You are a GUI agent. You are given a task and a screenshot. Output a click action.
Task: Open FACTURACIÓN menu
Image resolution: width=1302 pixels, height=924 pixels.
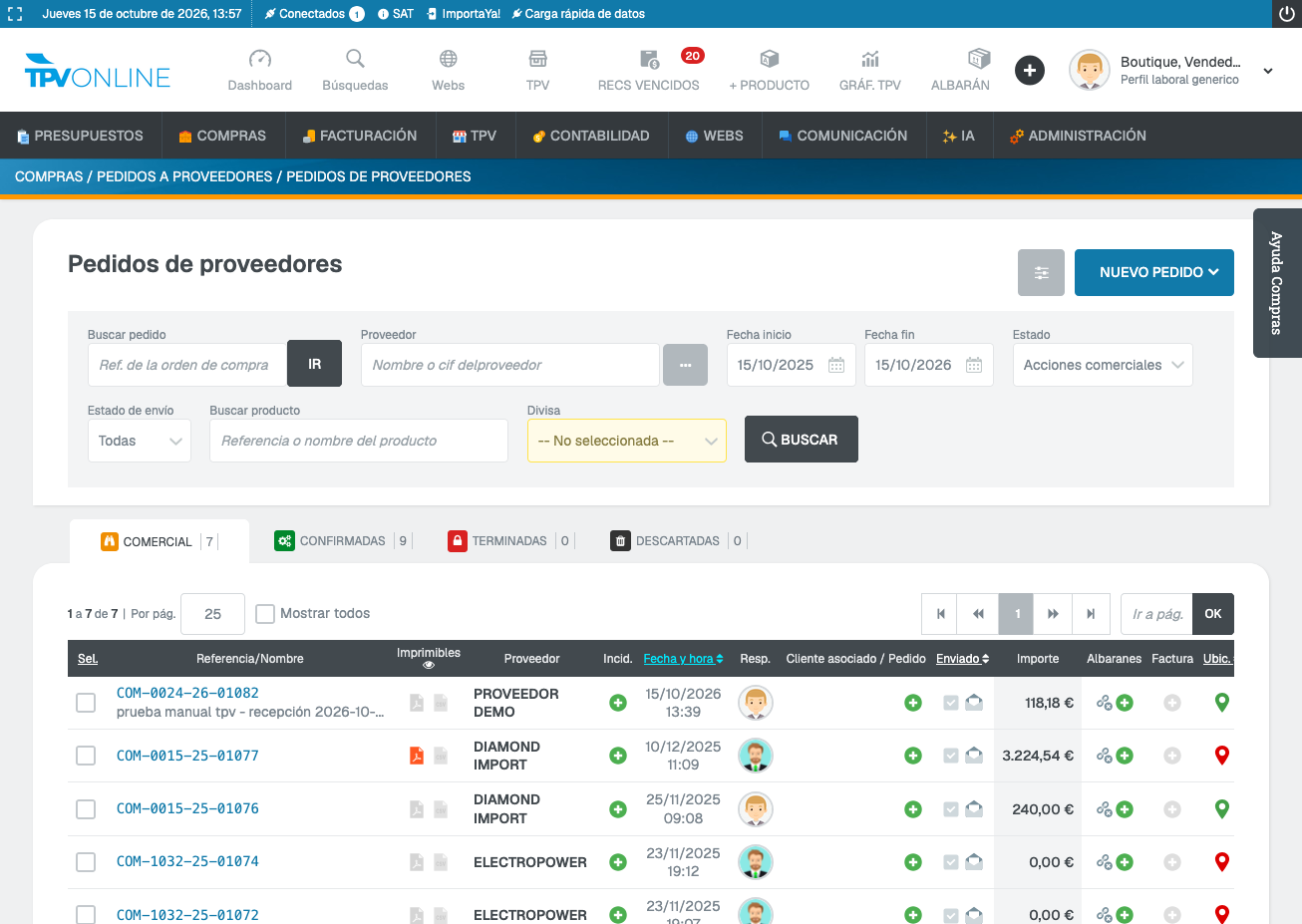[360, 136]
